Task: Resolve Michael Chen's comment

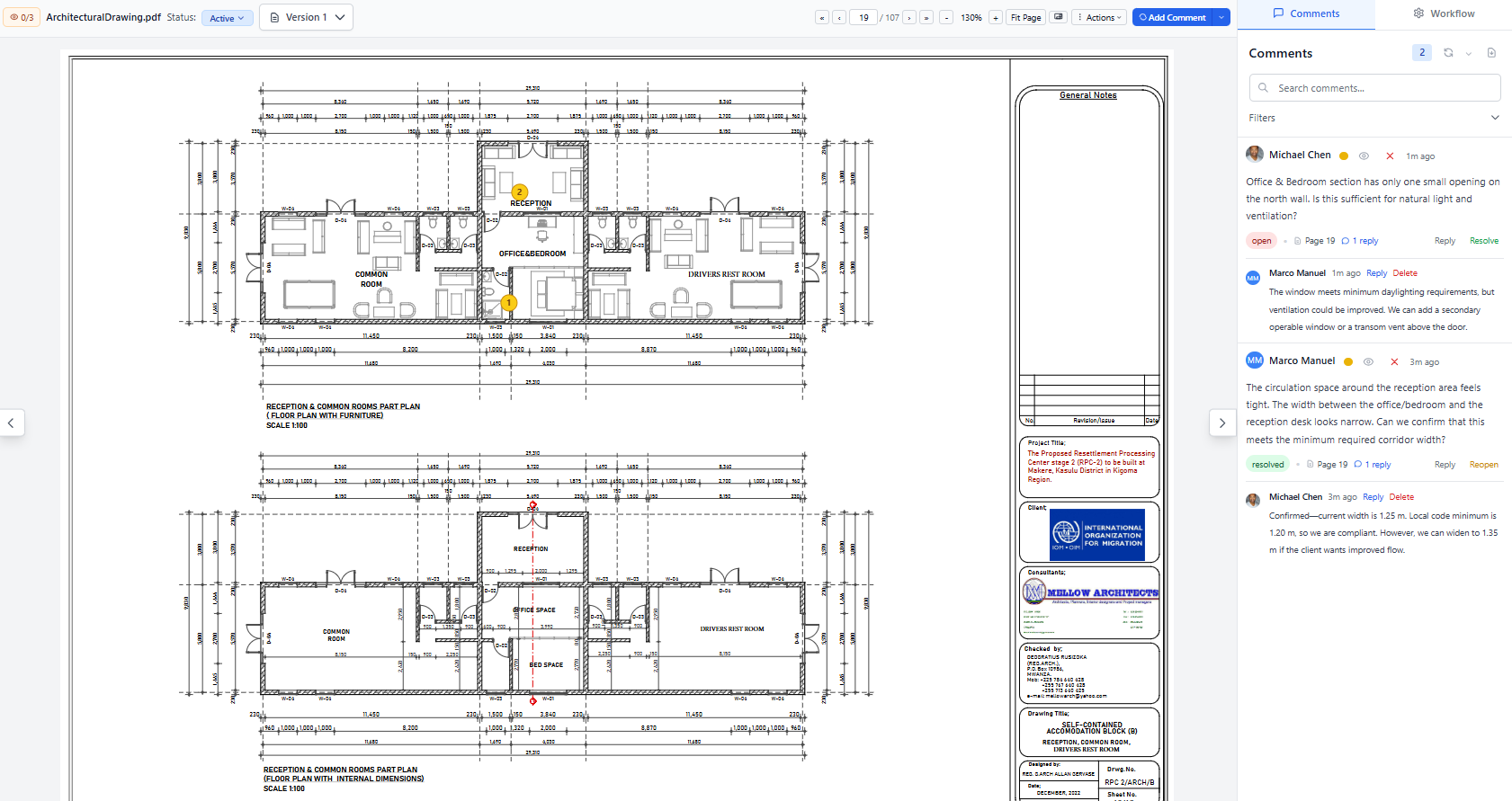Action: pos(1484,241)
